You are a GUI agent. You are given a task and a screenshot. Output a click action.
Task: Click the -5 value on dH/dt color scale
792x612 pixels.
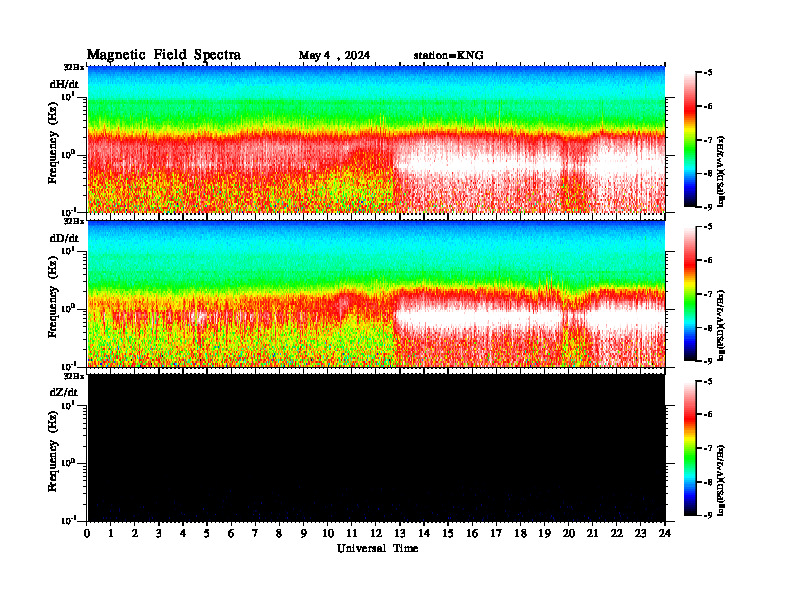click(708, 73)
